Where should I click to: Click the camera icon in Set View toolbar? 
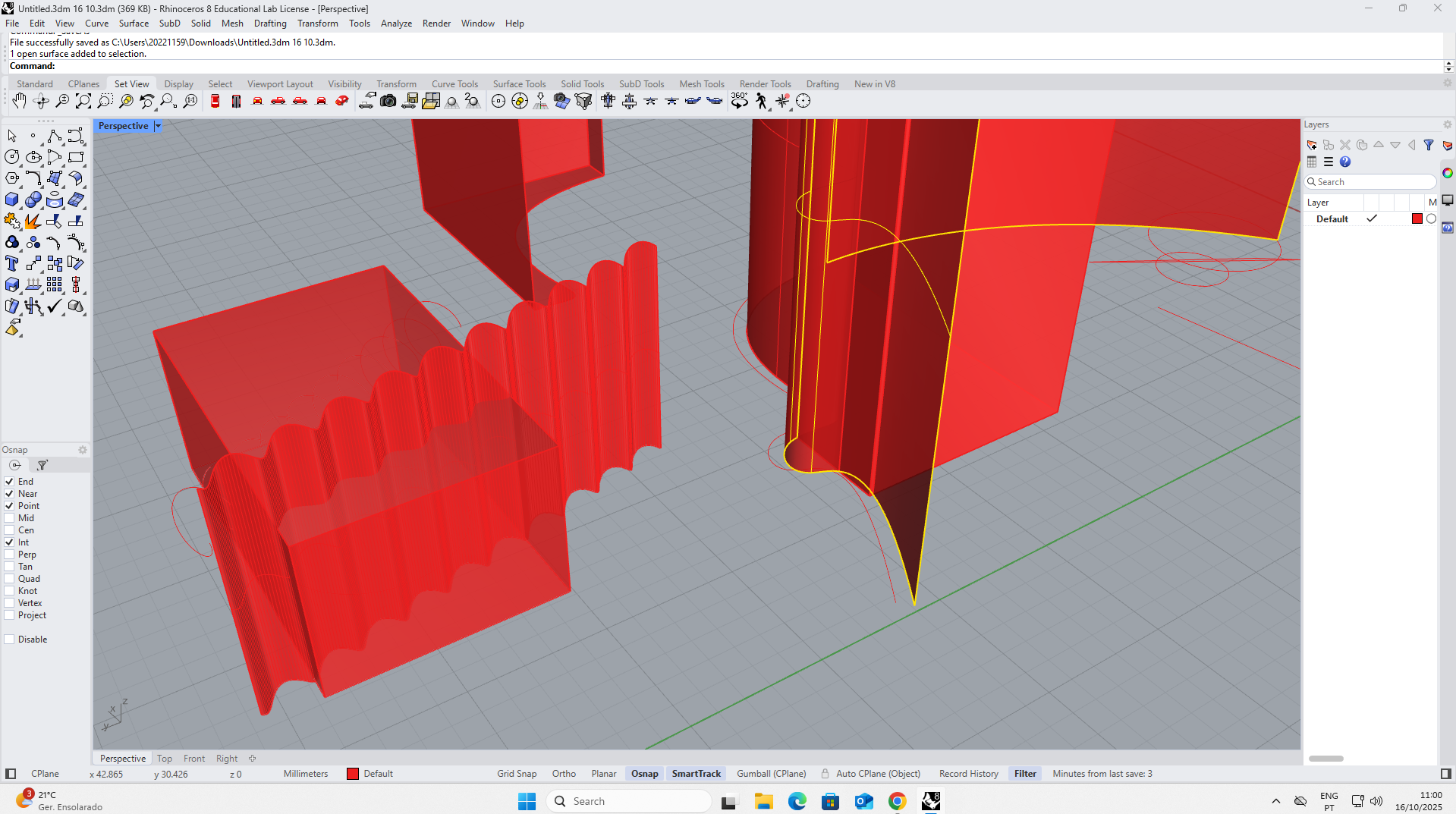point(388,101)
